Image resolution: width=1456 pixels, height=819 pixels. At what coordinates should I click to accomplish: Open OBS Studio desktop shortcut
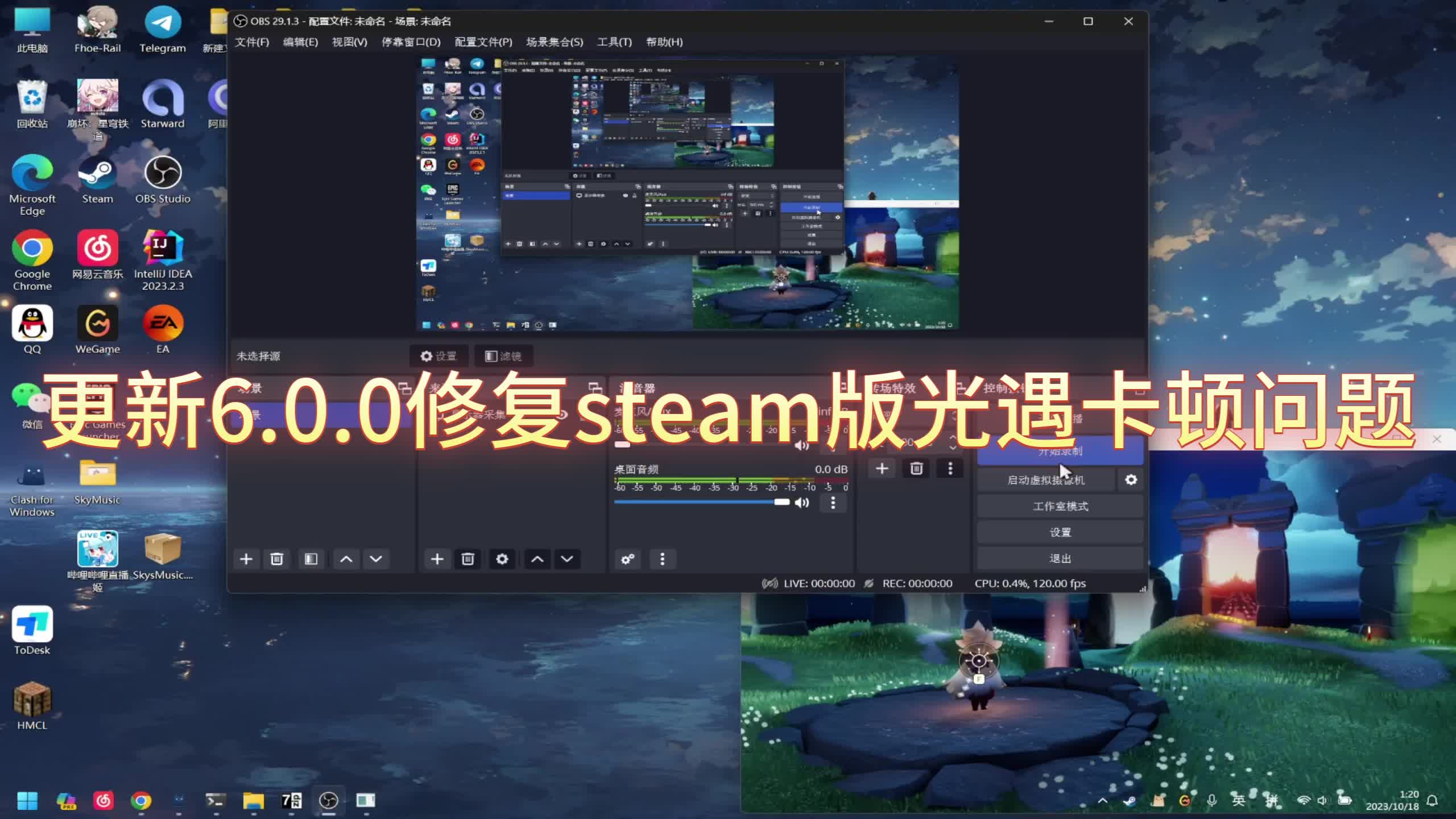pos(163,180)
